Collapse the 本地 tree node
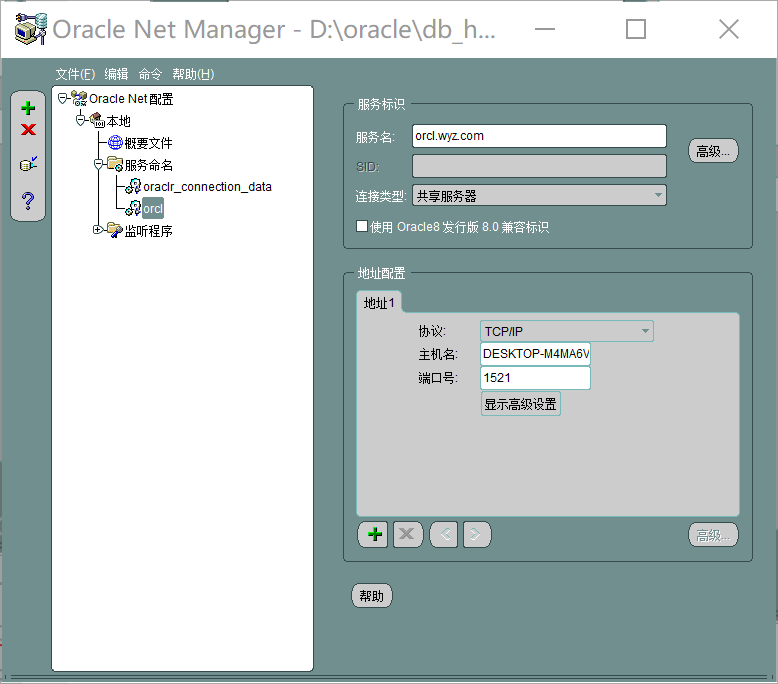Image resolution: width=778 pixels, height=684 pixels. 80,121
